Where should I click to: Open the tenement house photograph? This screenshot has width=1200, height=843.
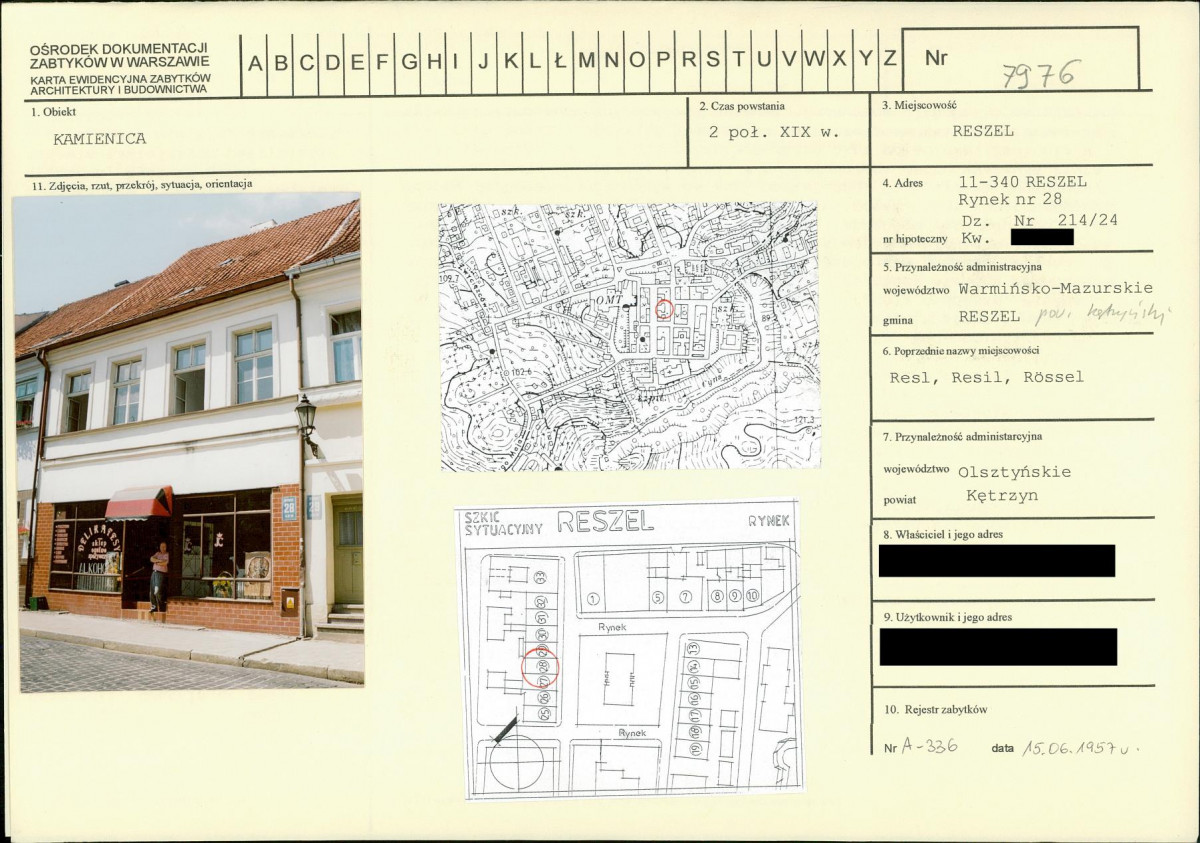click(x=190, y=442)
